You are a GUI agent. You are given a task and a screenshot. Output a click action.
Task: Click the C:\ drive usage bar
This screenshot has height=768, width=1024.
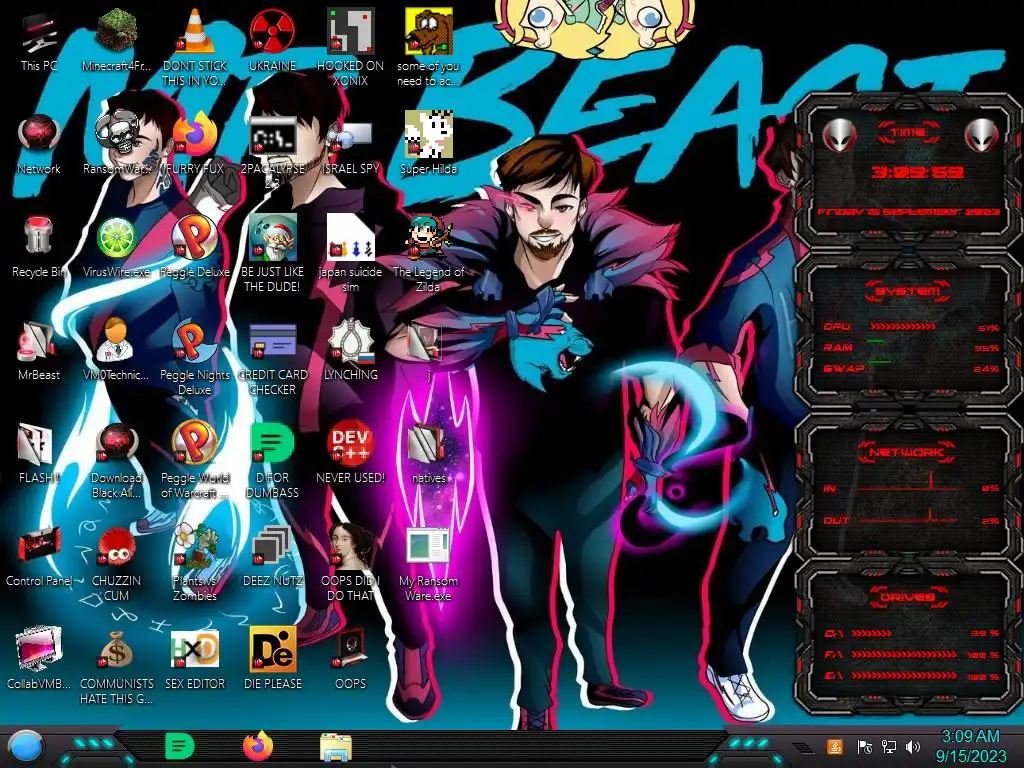[871, 633]
